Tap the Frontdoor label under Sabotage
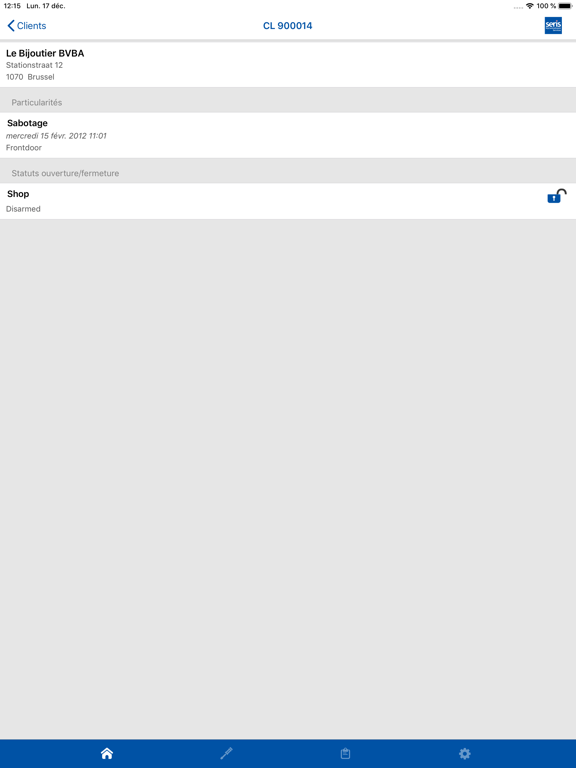This screenshot has height=768, width=576. (x=24, y=147)
